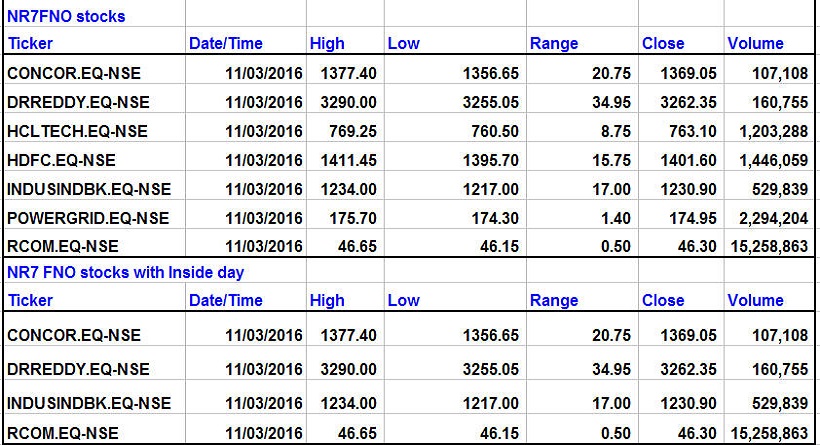Select the HDFC.EQ-NSE ticker cell
The image size is (820, 445).
click(x=61, y=160)
